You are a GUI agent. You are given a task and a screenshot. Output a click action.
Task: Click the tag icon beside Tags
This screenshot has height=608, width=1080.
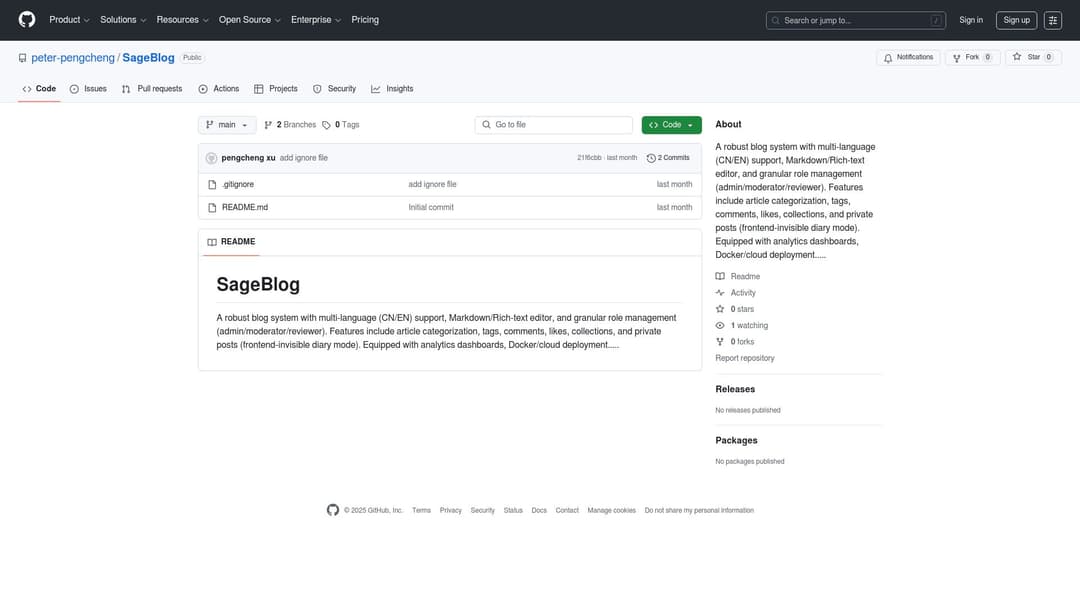(x=326, y=125)
